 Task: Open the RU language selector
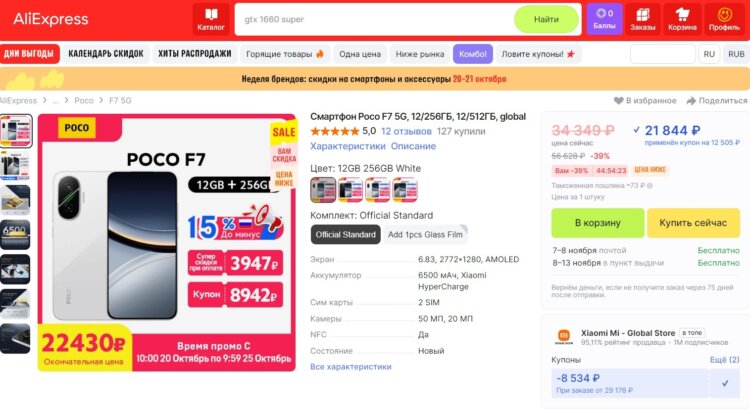[x=709, y=53]
